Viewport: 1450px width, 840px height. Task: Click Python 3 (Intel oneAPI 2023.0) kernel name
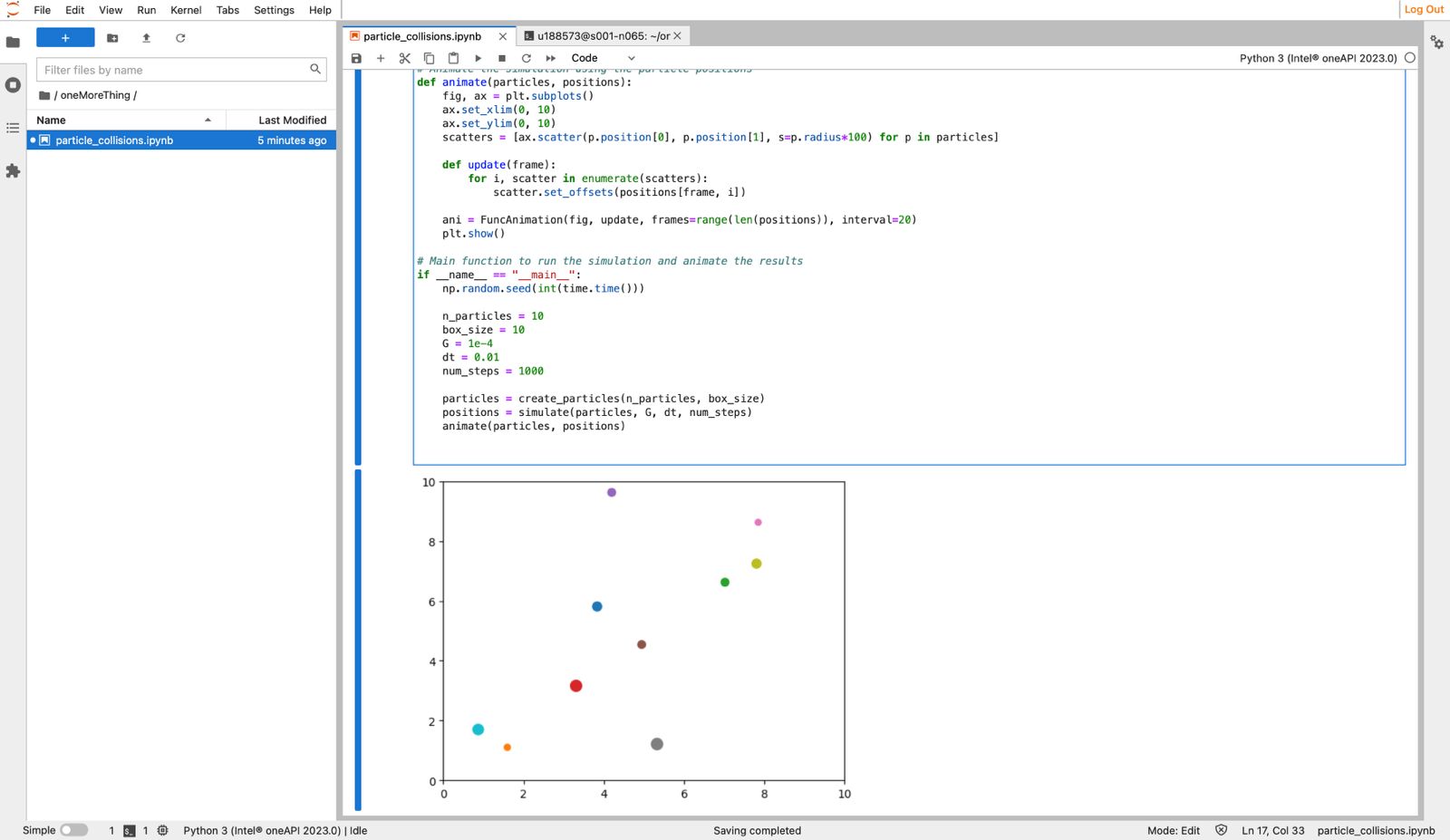[x=1319, y=58]
